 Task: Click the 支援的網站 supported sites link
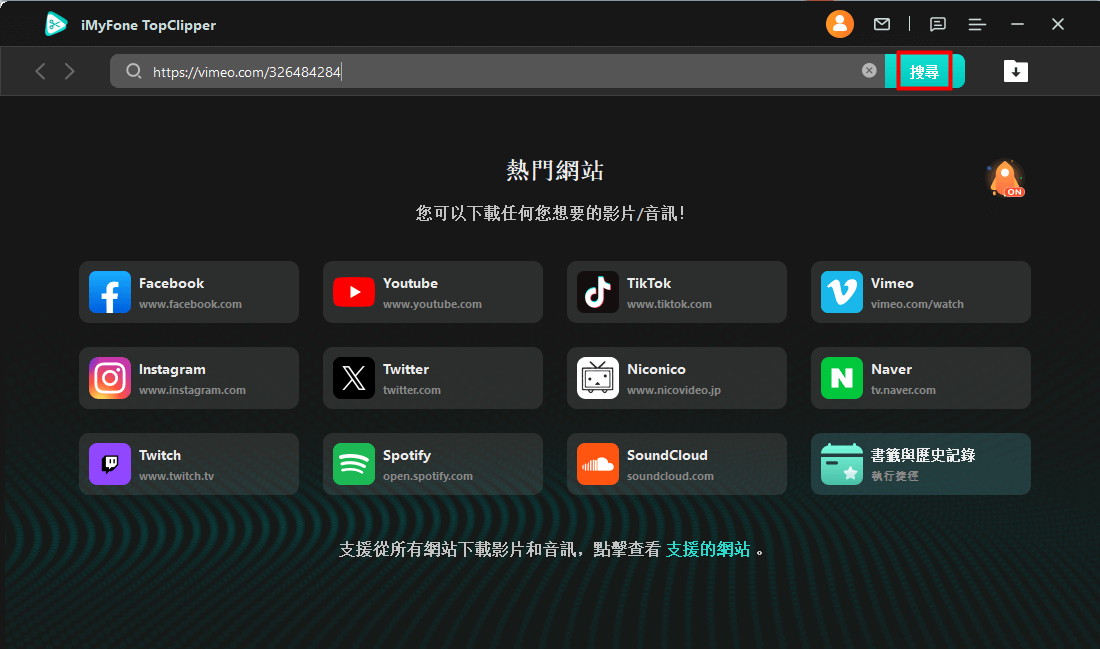[708, 549]
